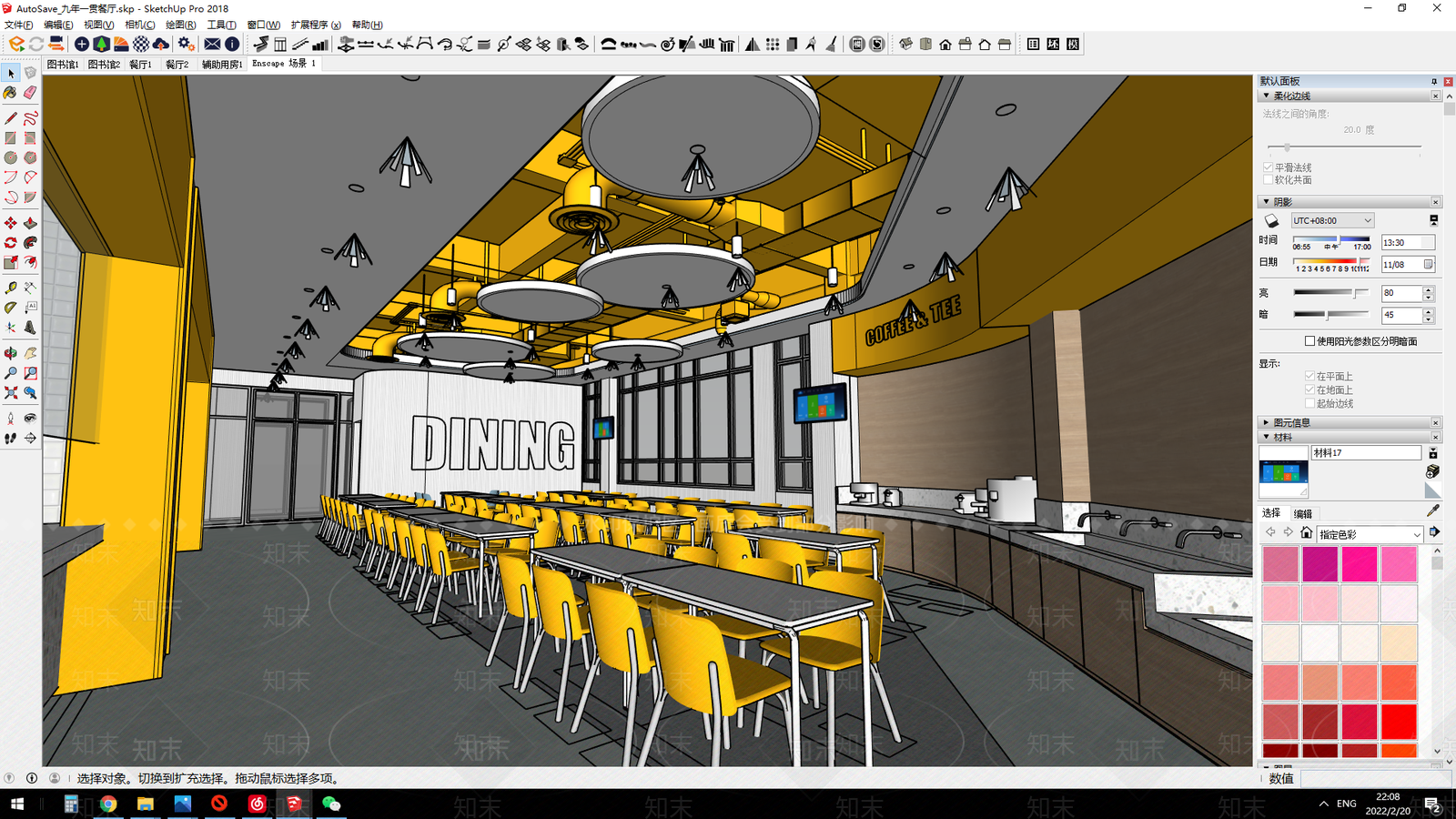Open the 扩展程序 menu
Screen dimensions: 1456x819
coord(316,25)
